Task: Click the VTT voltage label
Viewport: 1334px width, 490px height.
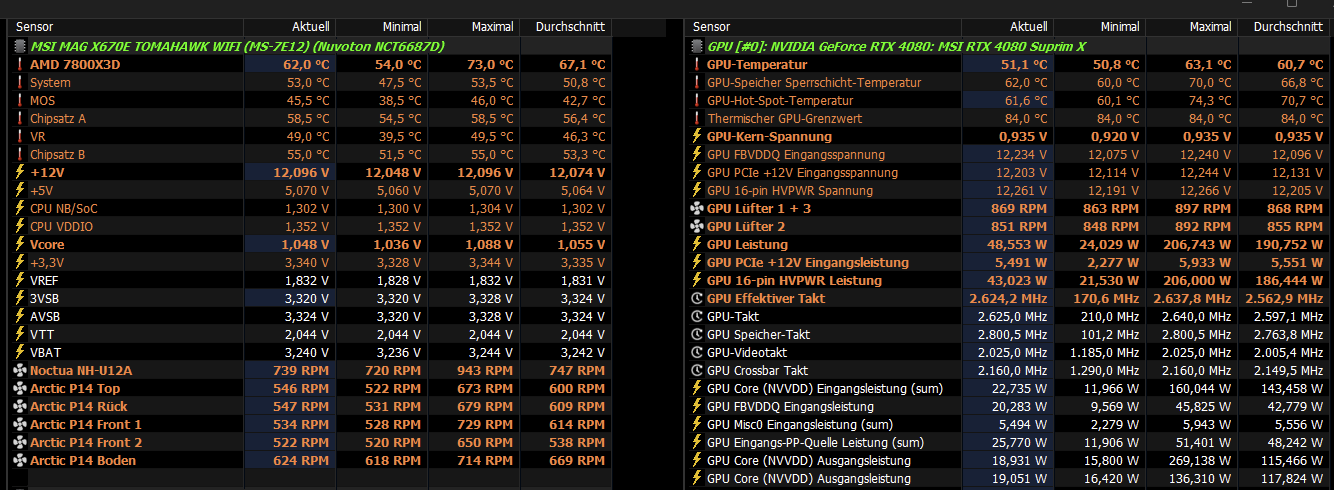Action: point(42,334)
